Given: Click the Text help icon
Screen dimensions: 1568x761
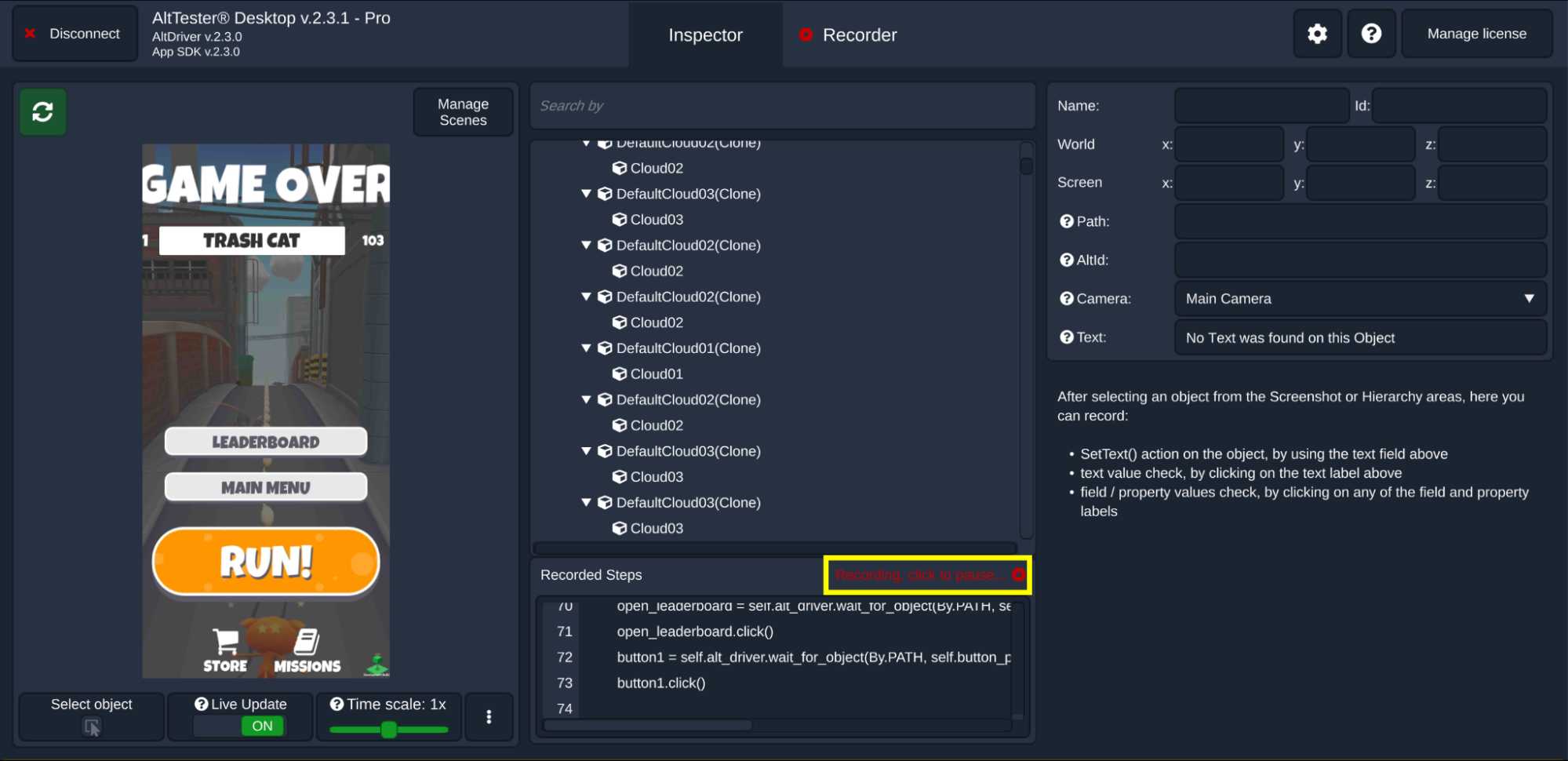Looking at the screenshot, I should point(1066,337).
